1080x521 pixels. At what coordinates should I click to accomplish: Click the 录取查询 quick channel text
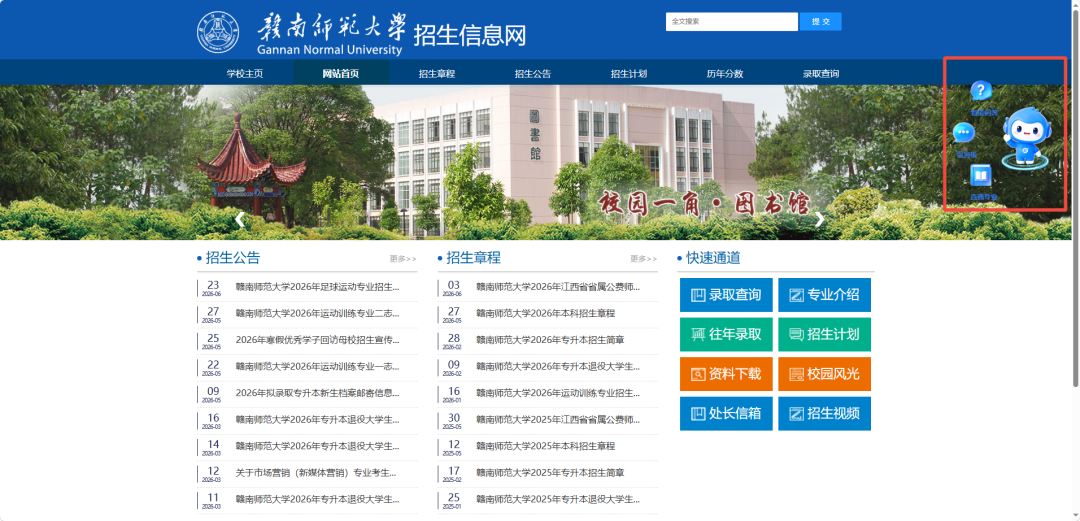pyautogui.click(x=735, y=296)
